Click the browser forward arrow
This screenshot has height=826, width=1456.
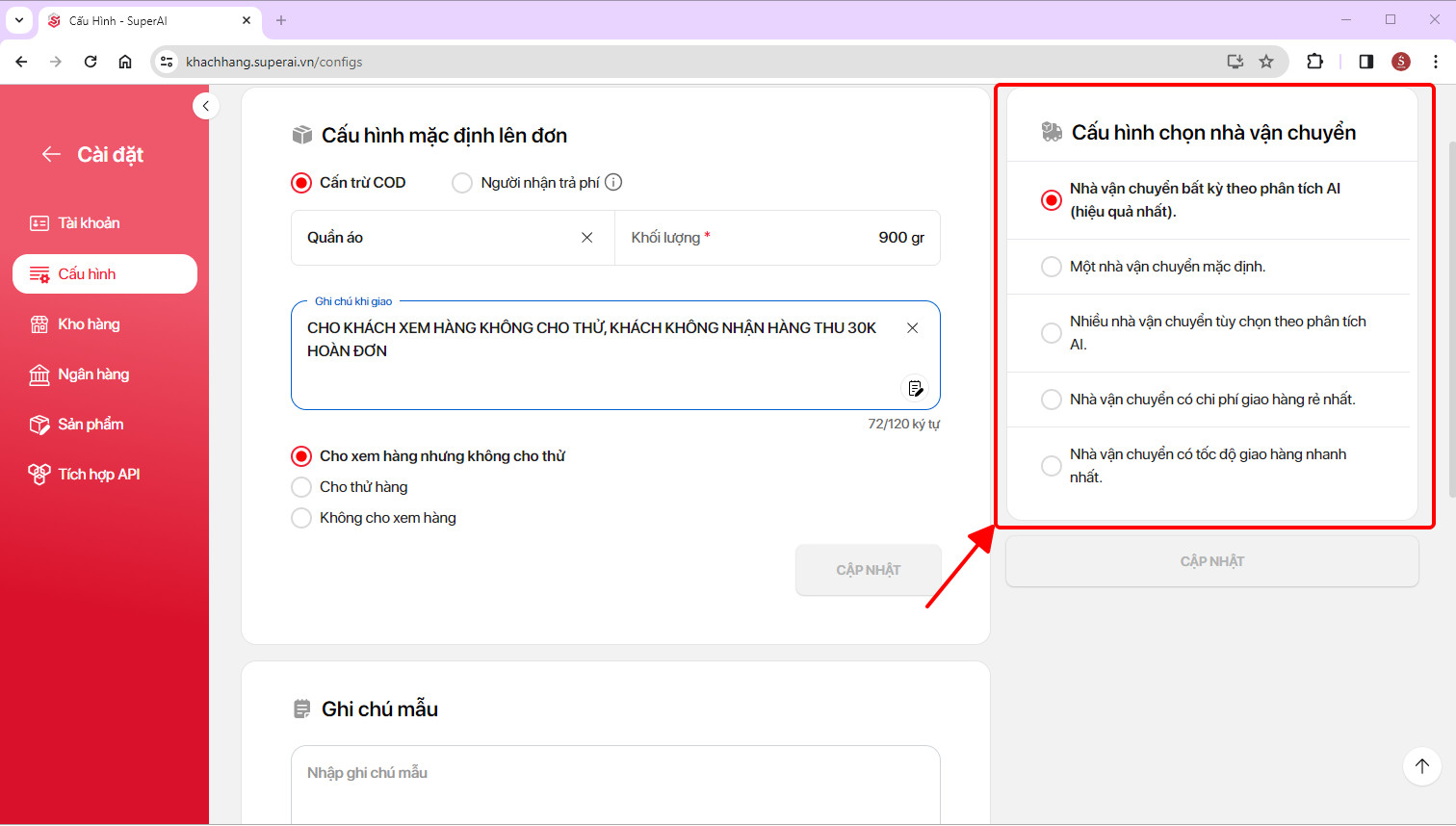click(x=56, y=62)
